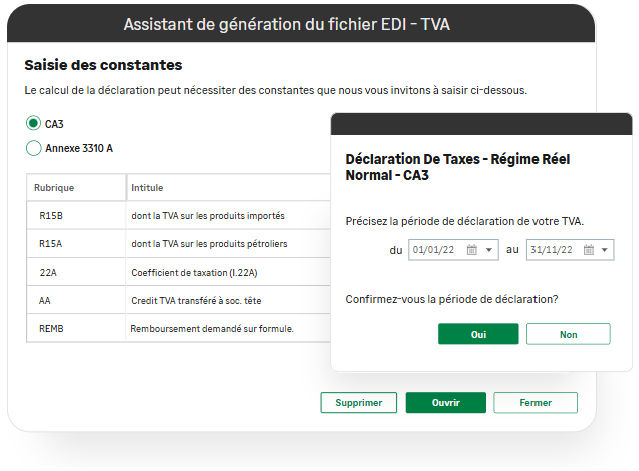The width and height of the screenshot is (639, 471).
Task: Click Oui to confirm the period
Action: coord(478,334)
